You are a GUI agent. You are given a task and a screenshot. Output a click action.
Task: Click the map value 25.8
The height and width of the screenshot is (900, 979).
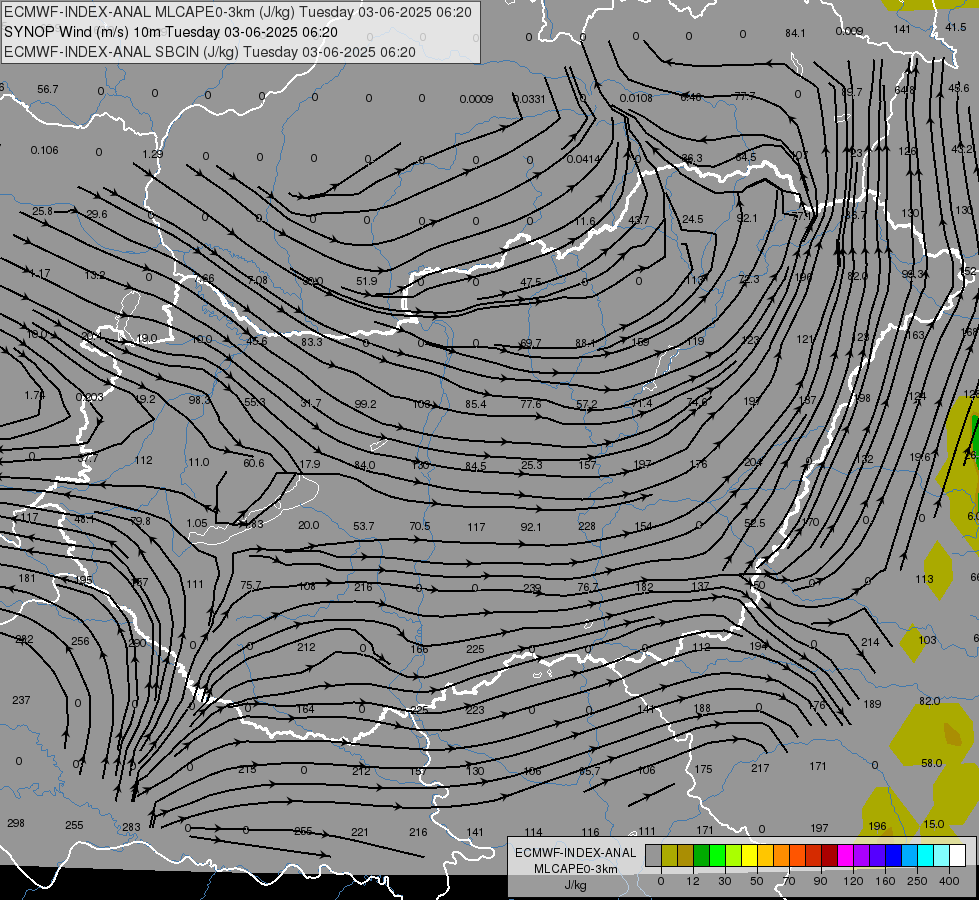[x=42, y=211]
